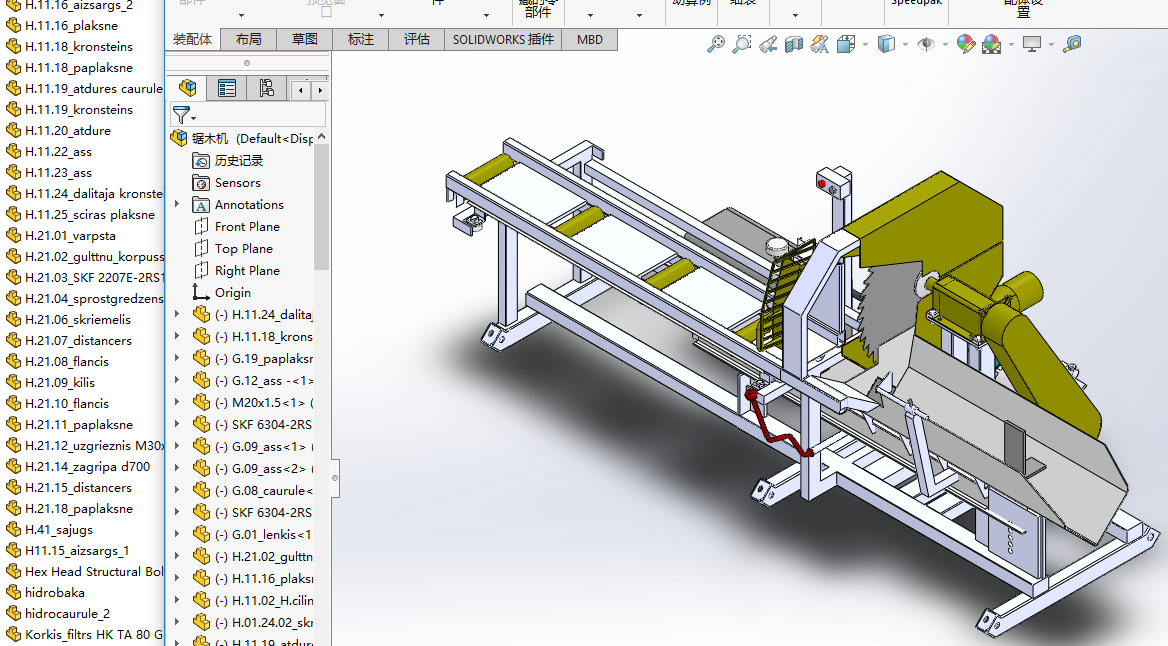Click the Zoom to Fit magnifier icon
This screenshot has width=1168, height=646.
coord(716,44)
